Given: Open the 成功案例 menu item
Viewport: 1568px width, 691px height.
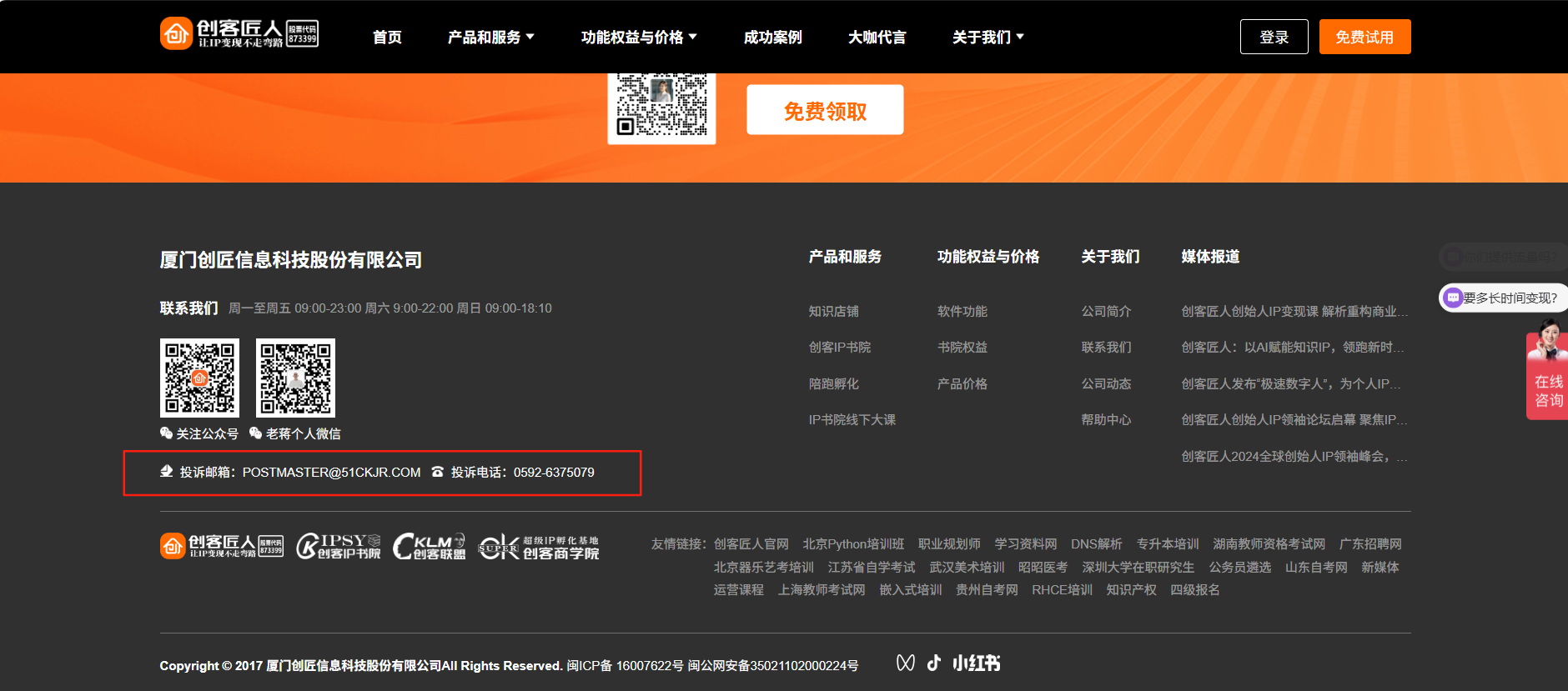Looking at the screenshot, I should 772,38.
